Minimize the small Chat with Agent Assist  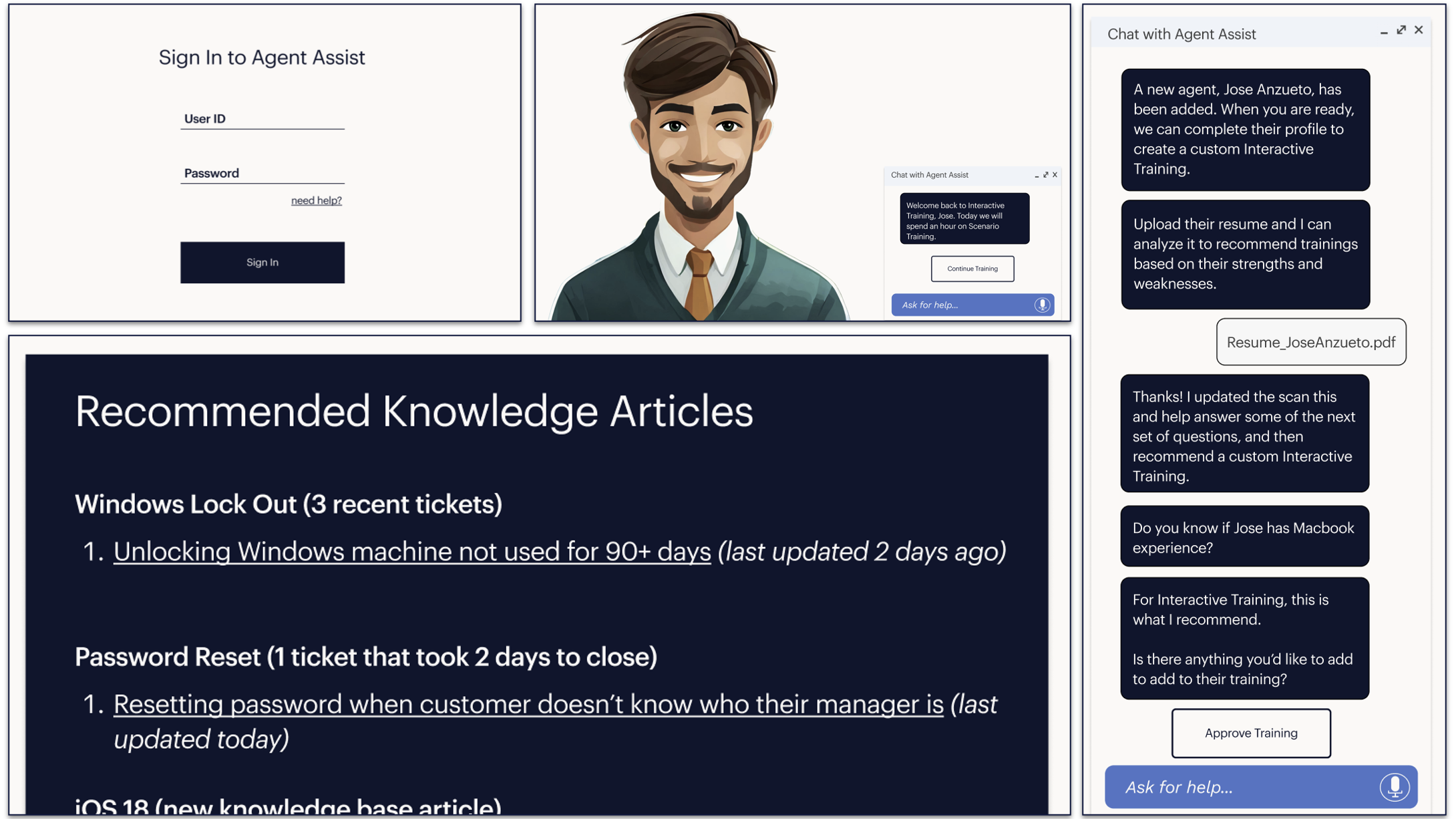[1037, 176]
